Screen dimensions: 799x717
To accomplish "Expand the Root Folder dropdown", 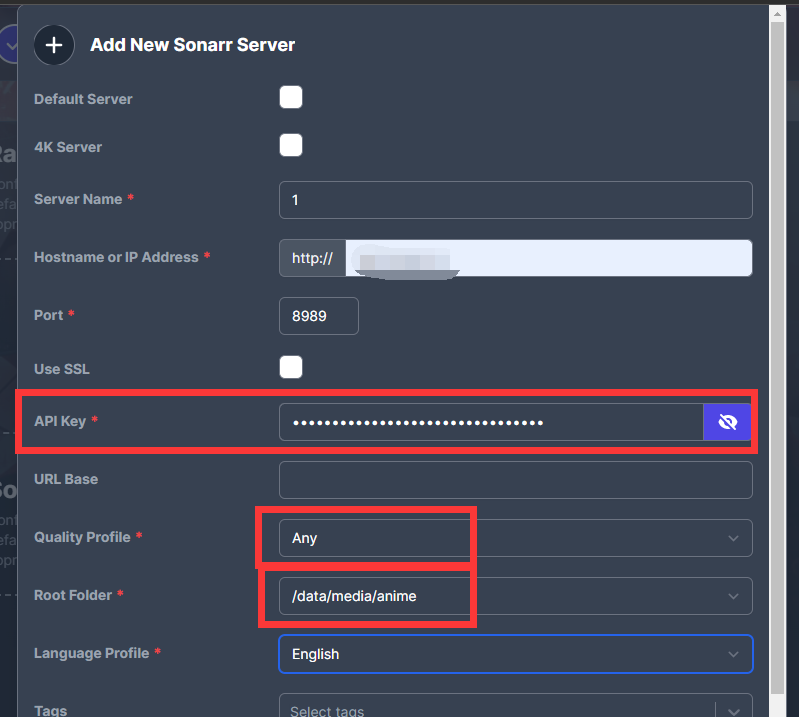I will point(515,596).
